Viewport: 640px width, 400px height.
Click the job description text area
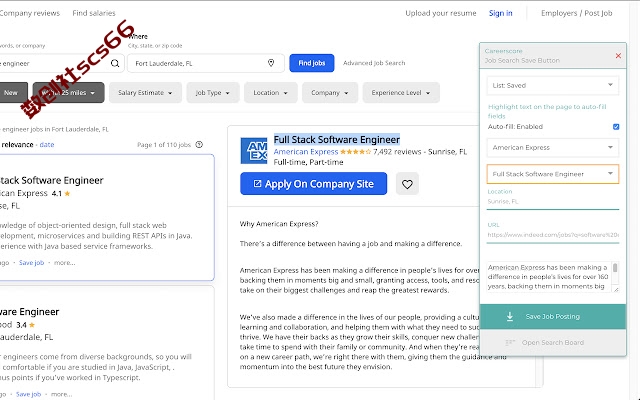tap(549, 277)
